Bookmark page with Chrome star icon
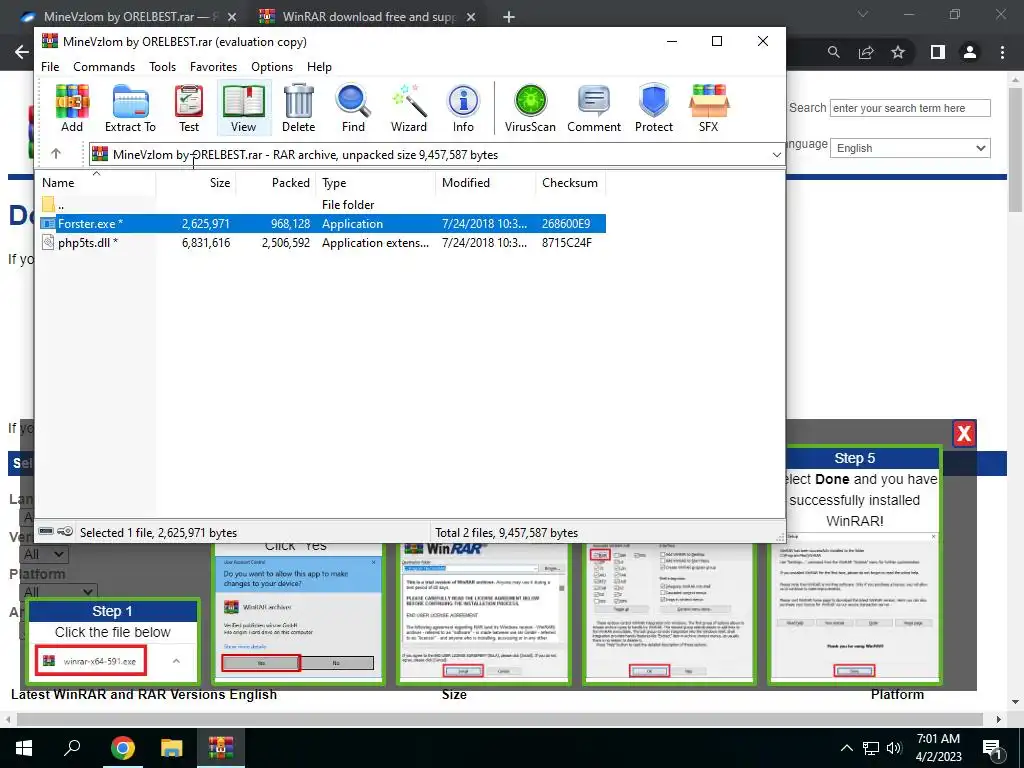 [898, 52]
